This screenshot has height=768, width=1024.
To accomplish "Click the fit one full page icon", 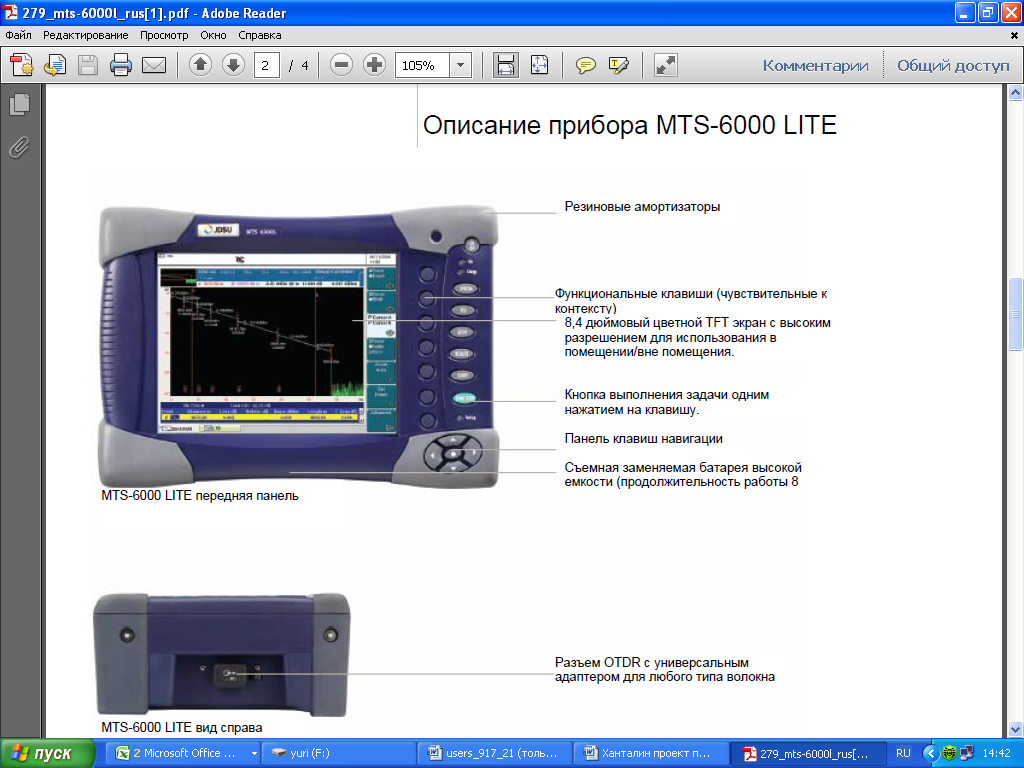I will pyautogui.click(x=539, y=65).
